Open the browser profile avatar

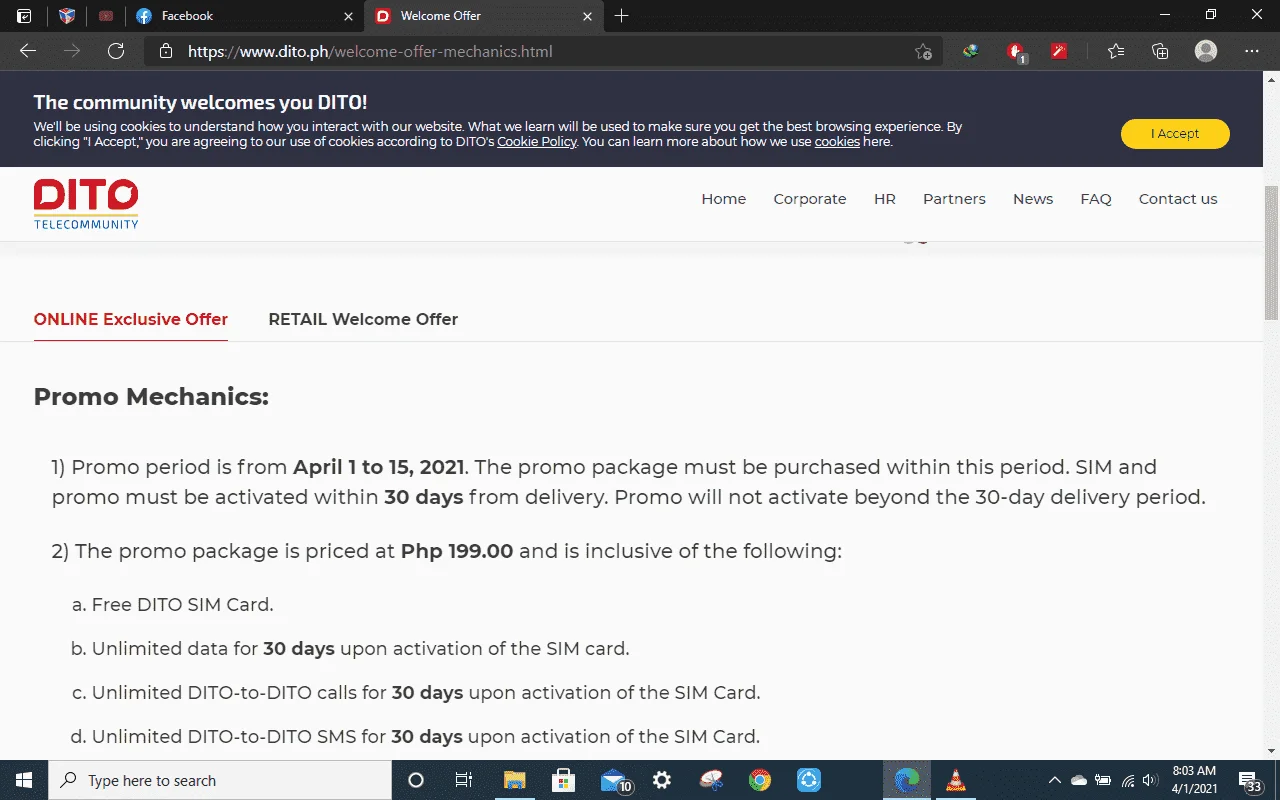[x=1206, y=51]
